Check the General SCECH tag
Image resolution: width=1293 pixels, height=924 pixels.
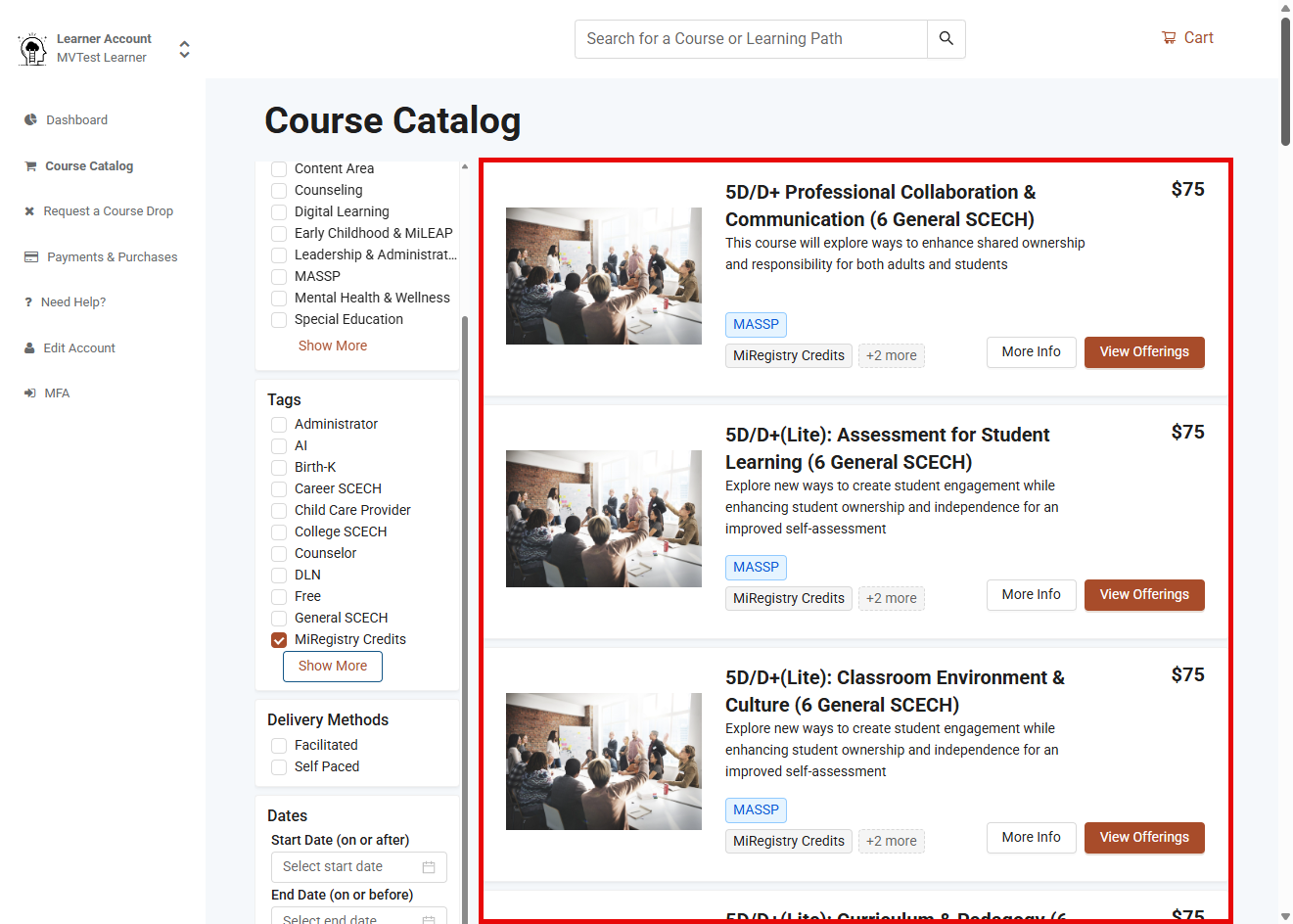(x=279, y=619)
